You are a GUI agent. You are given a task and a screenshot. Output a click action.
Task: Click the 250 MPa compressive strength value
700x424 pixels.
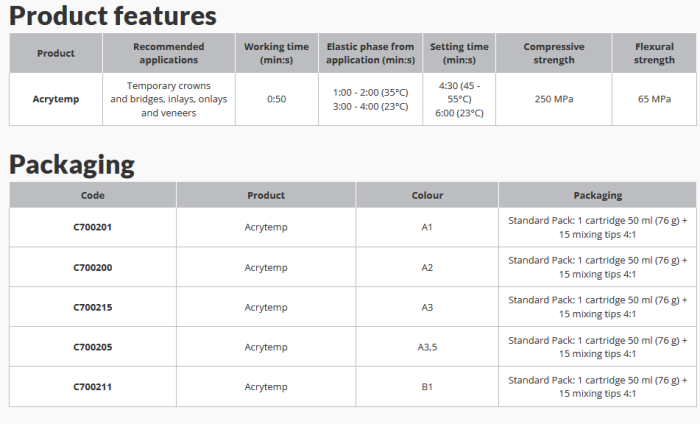(554, 99)
